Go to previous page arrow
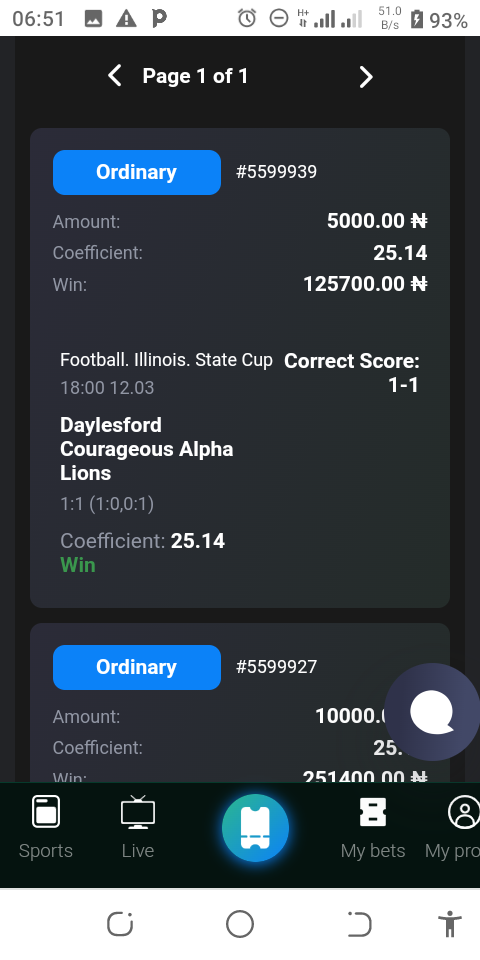The width and height of the screenshot is (480, 960). pyautogui.click(x=114, y=77)
